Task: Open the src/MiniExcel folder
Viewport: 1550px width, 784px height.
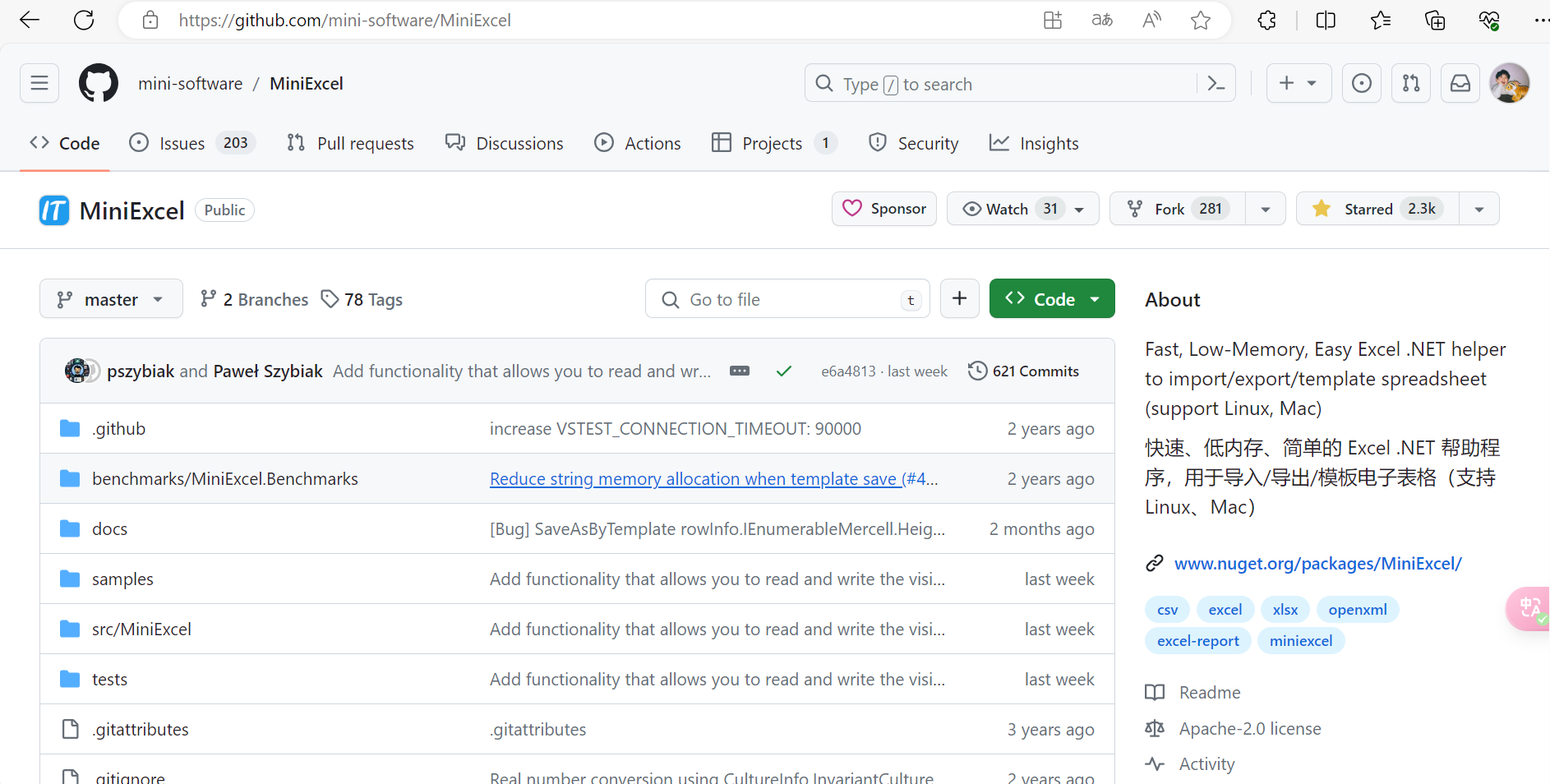Action: (x=141, y=629)
